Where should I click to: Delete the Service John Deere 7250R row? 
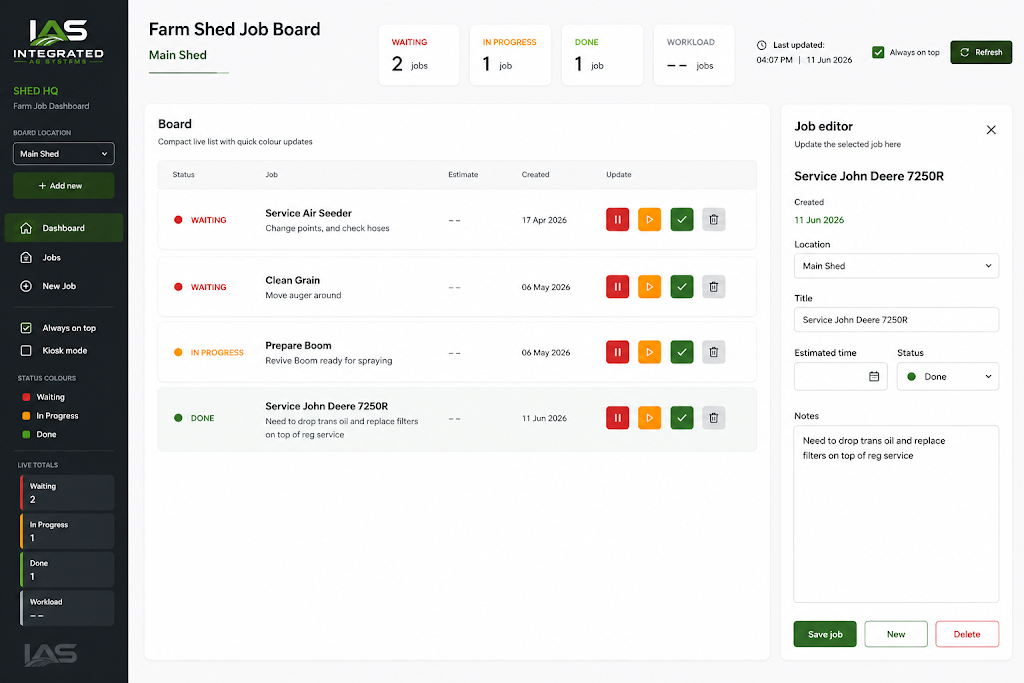coord(714,418)
